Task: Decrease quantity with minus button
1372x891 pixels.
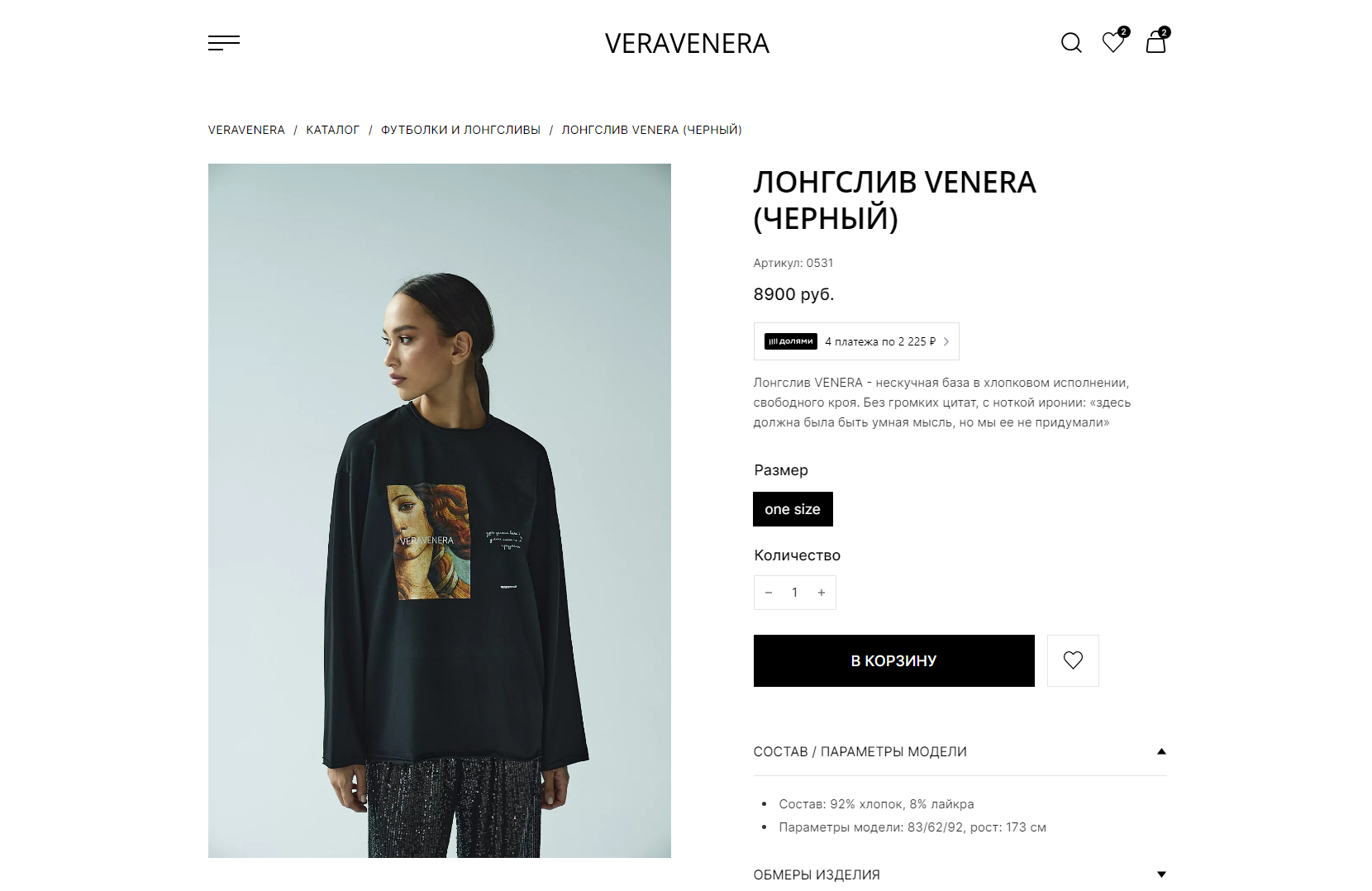Action: (769, 593)
